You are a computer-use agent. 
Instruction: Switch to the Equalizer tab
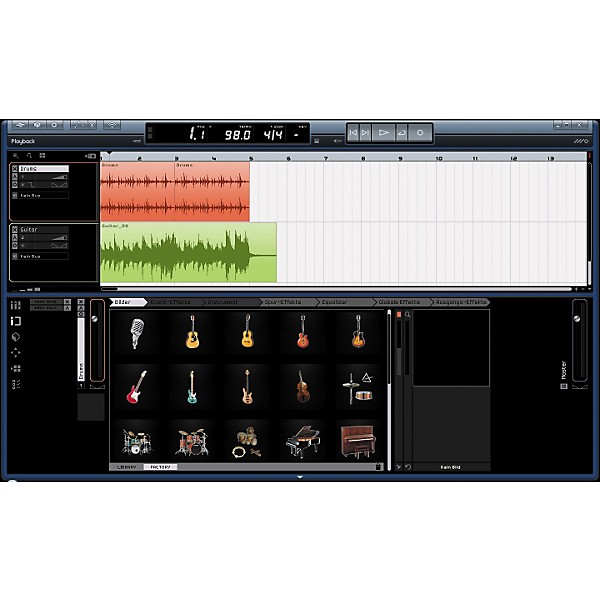tap(335, 301)
